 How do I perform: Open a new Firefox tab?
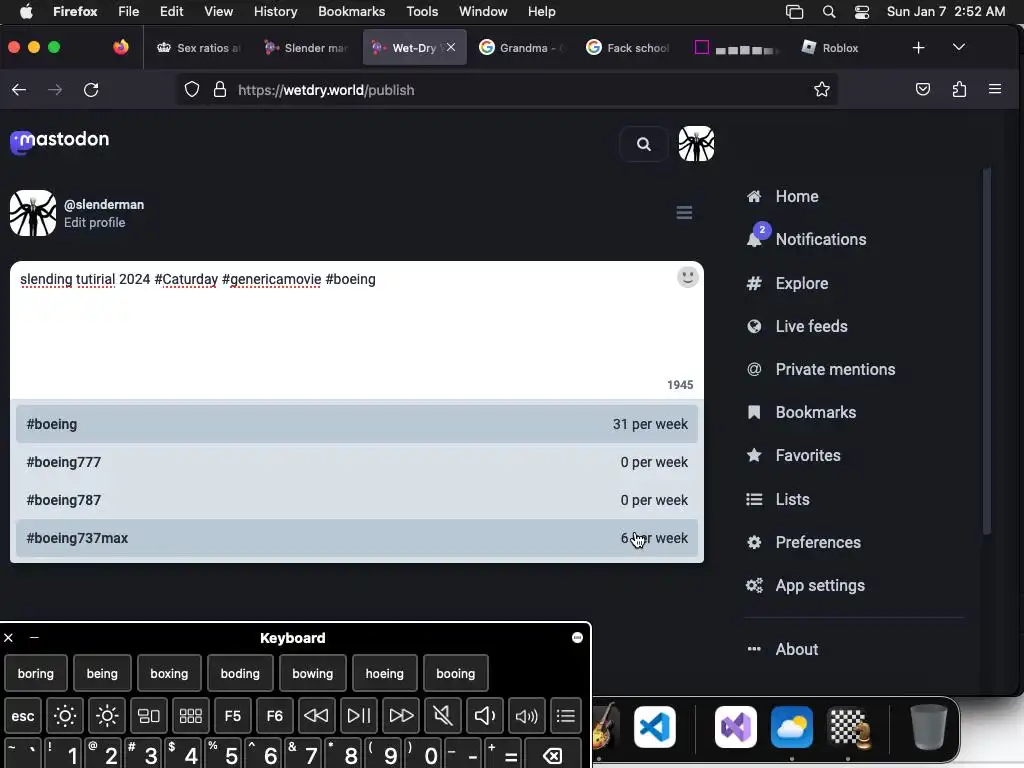(918, 48)
